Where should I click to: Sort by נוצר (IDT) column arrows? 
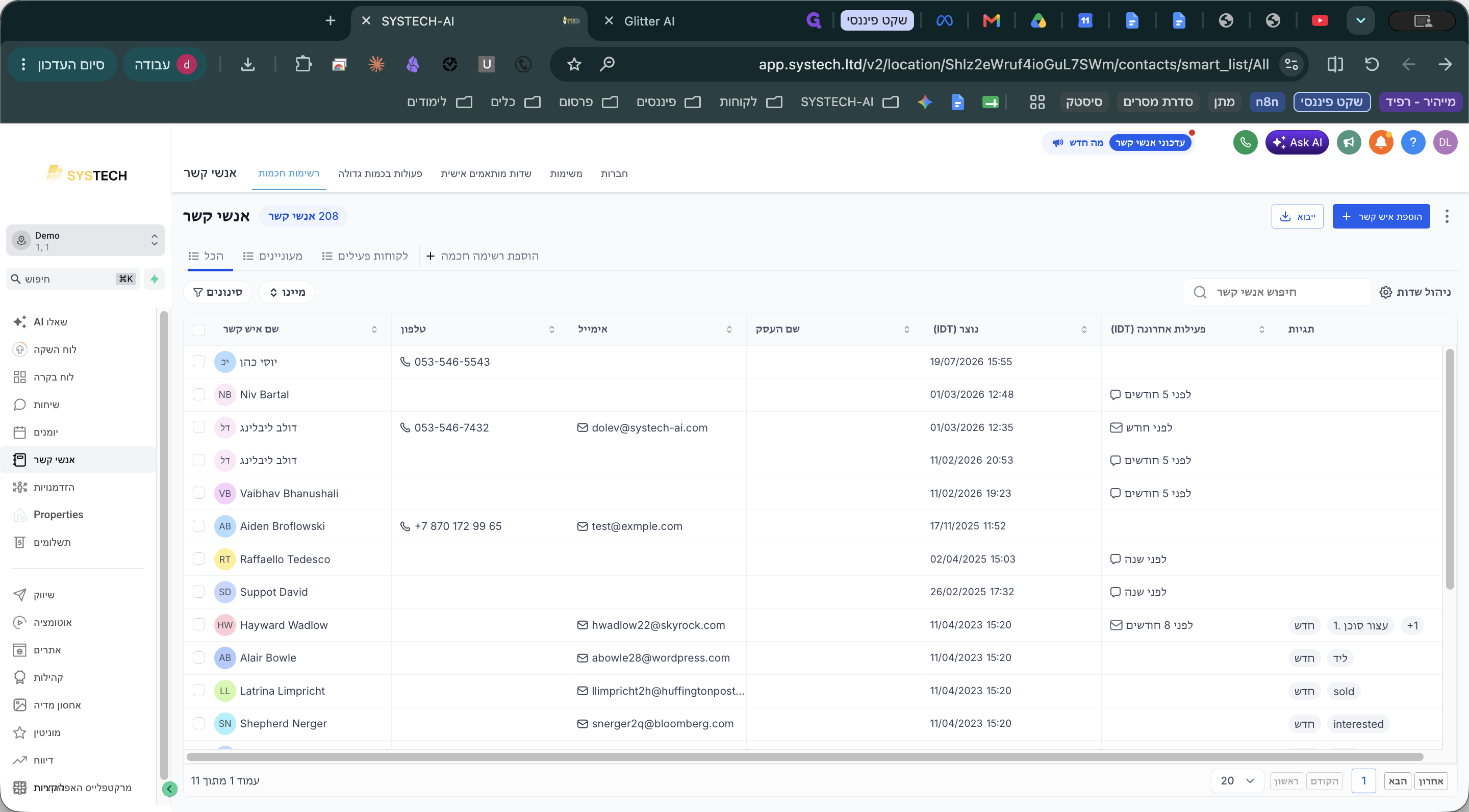pos(1084,329)
